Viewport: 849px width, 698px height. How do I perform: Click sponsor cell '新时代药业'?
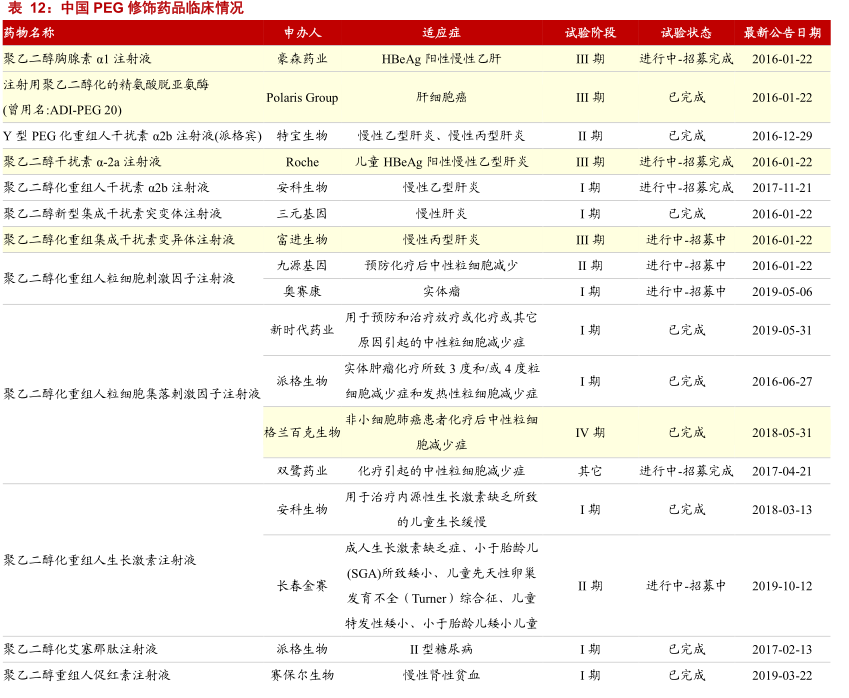[302, 330]
